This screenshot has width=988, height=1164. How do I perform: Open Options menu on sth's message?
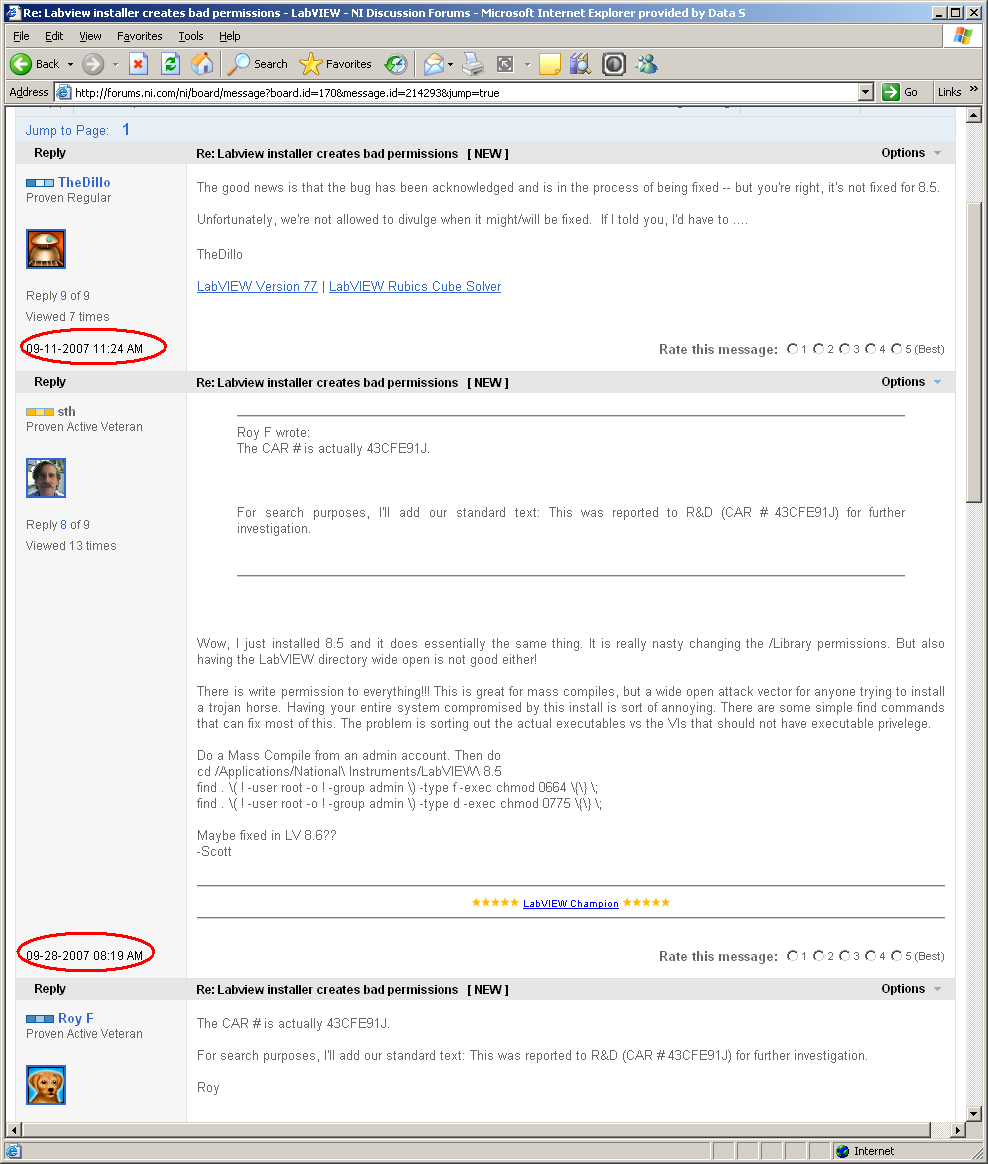(911, 382)
